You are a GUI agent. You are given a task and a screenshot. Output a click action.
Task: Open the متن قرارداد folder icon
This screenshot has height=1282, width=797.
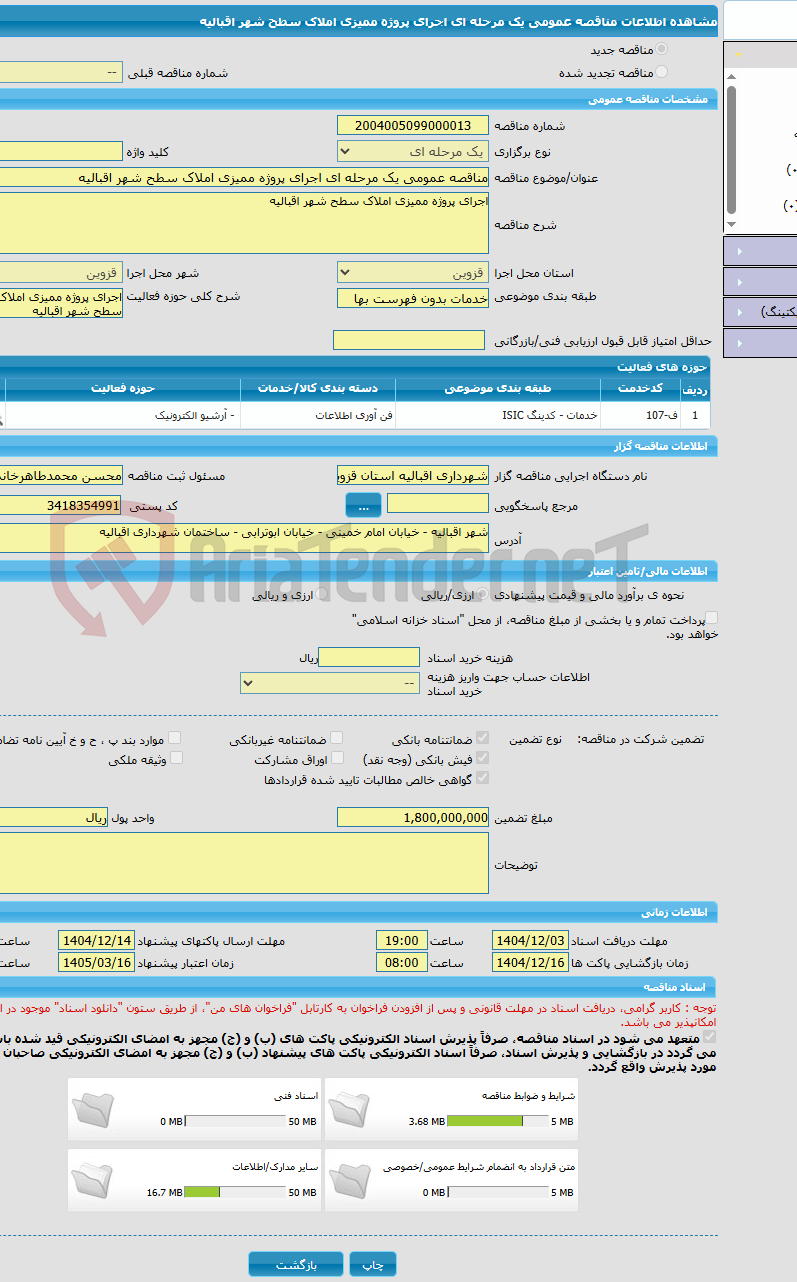(349, 1180)
